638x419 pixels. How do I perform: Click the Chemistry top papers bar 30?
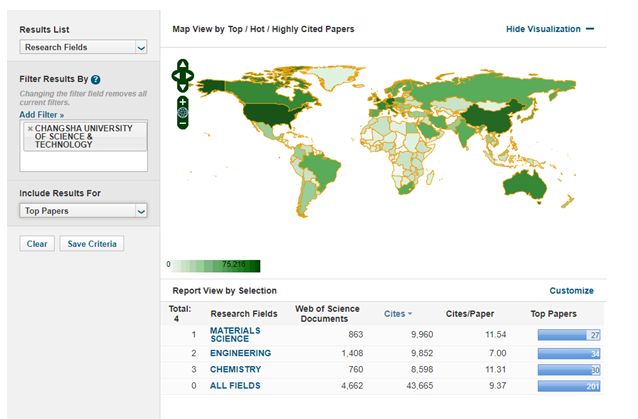(x=569, y=370)
